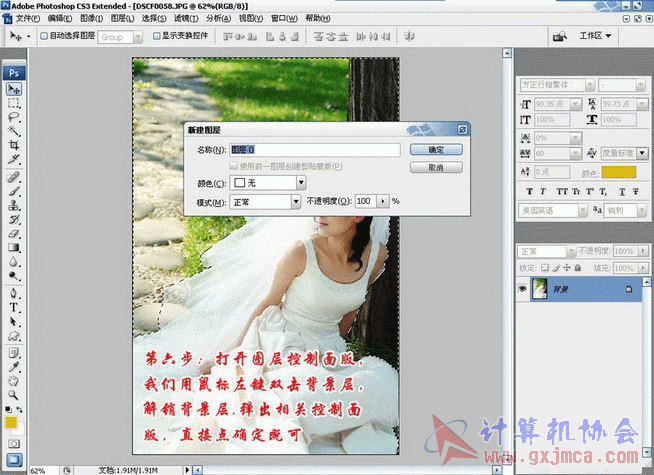Apply underline style in character panel
This screenshot has height=475, width=654.
point(622,191)
